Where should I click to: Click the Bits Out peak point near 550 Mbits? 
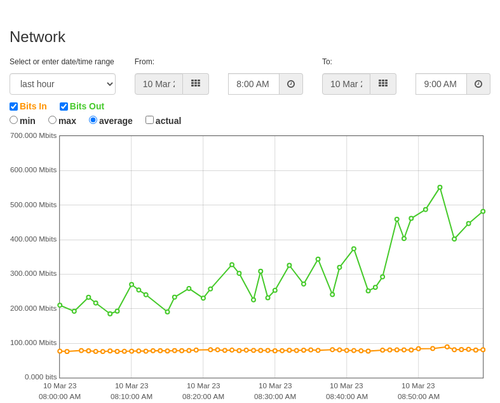pyautogui.click(x=440, y=188)
